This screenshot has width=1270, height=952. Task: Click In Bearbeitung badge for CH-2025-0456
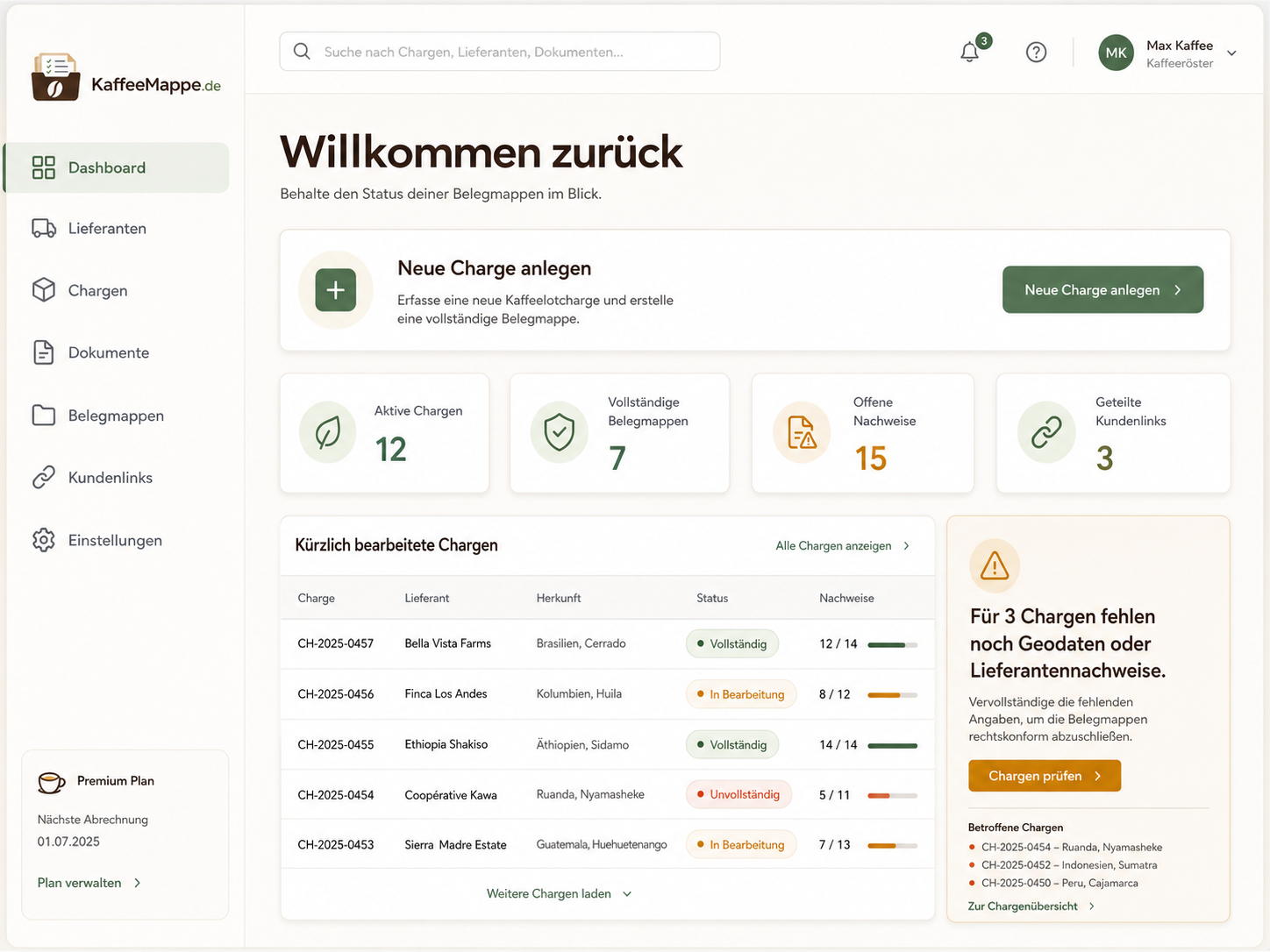(x=741, y=694)
